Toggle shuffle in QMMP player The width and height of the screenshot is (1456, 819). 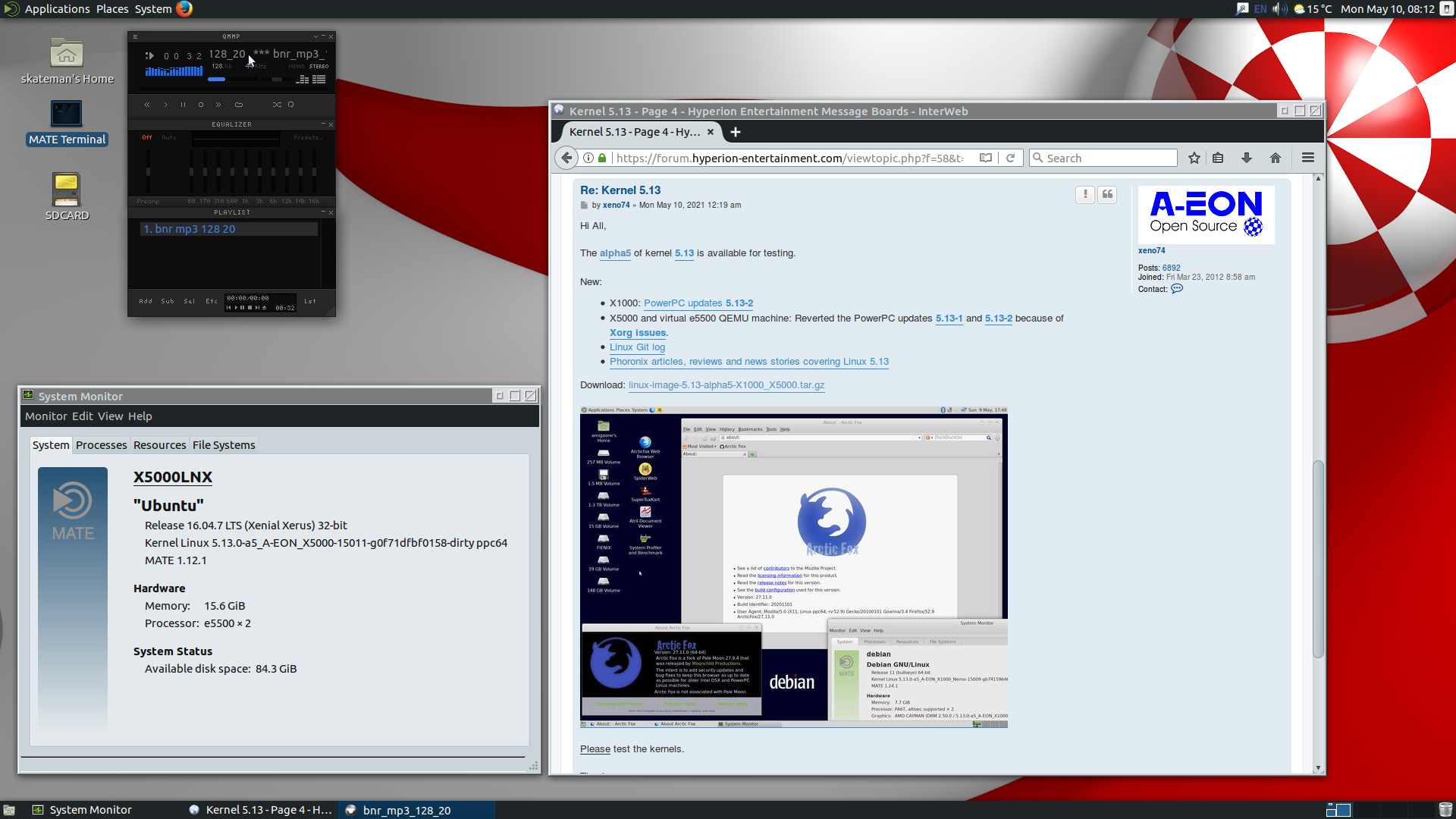pos(277,105)
